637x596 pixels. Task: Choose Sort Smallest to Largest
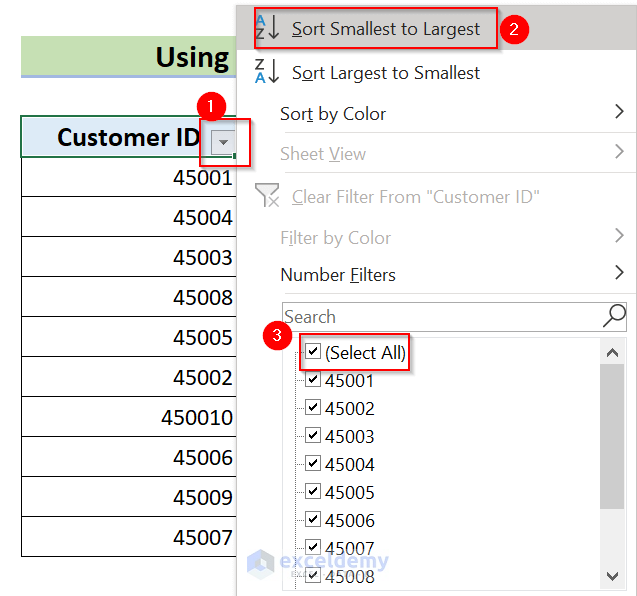click(x=386, y=29)
